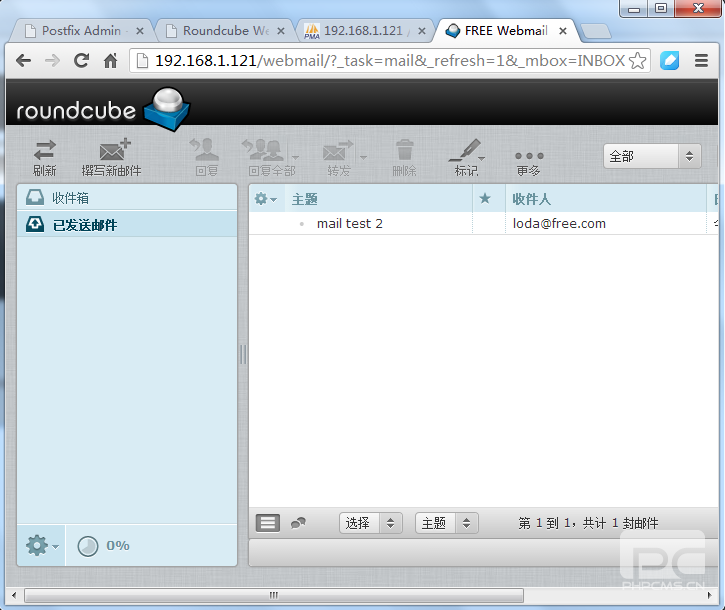This screenshot has height=610, width=725.
Task: Click the Delete (删除) trash icon
Action: (x=405, y=158)
